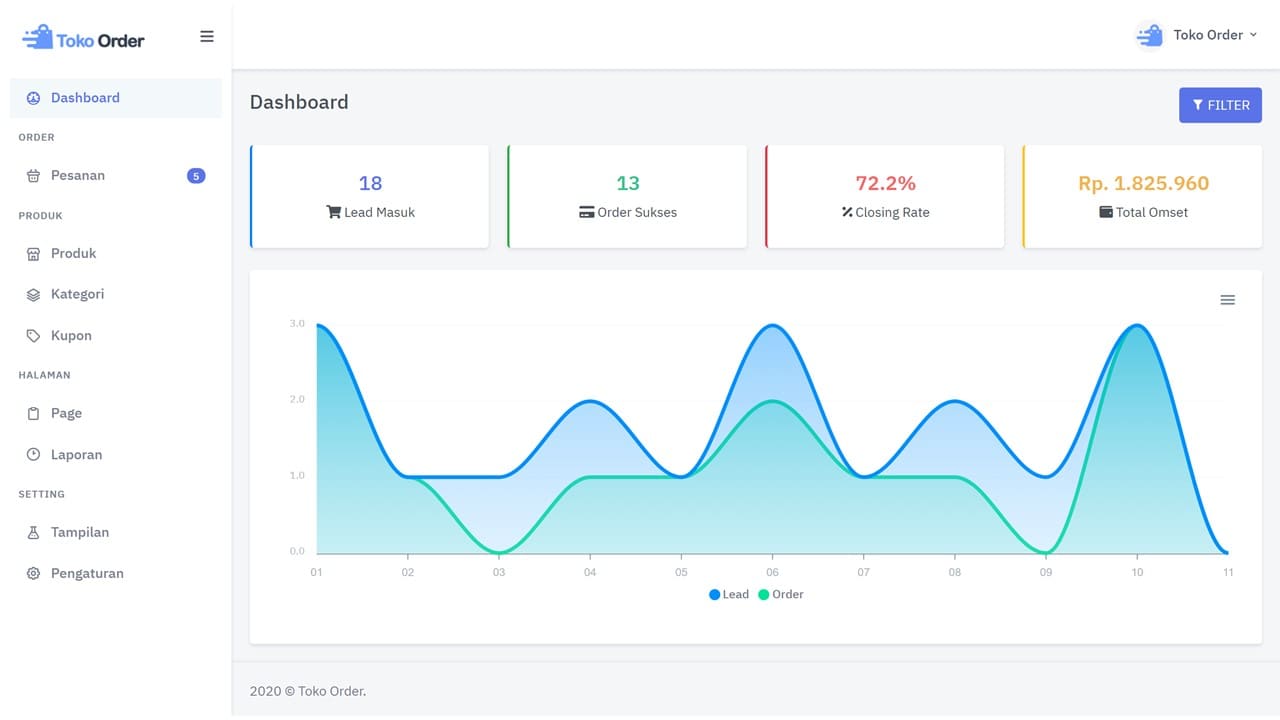Viewport: 1280px width, 720px height.
Task: Click the Pengaturan gear icon
Action: coord(33,574)
